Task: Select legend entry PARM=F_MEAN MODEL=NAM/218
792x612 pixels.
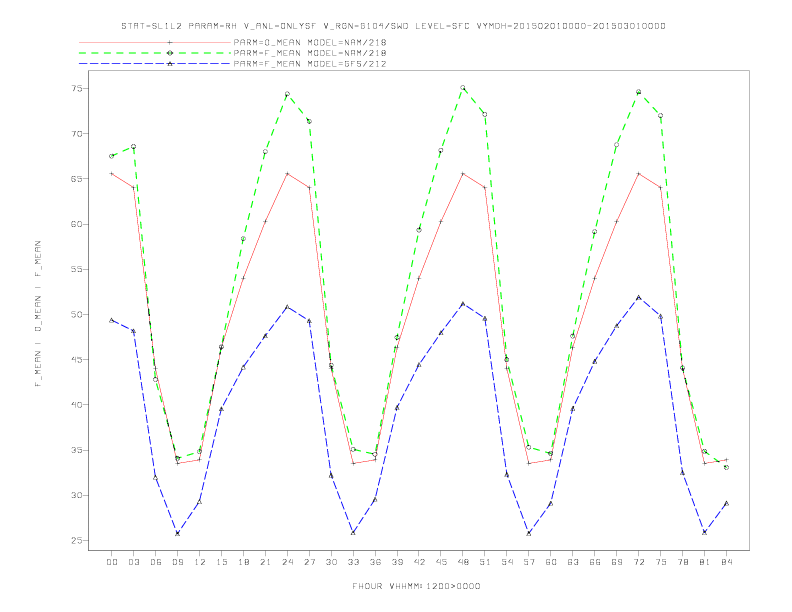Action: [x=310, y=53]
